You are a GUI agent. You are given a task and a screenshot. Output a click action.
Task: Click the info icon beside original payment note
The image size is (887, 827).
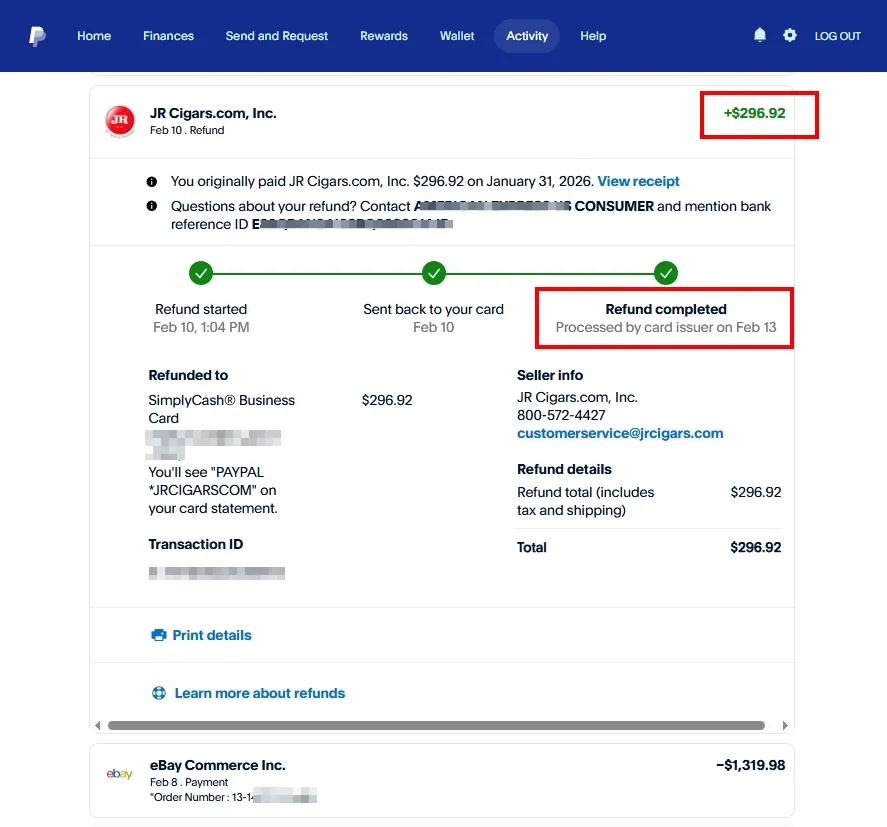(152, 182)
